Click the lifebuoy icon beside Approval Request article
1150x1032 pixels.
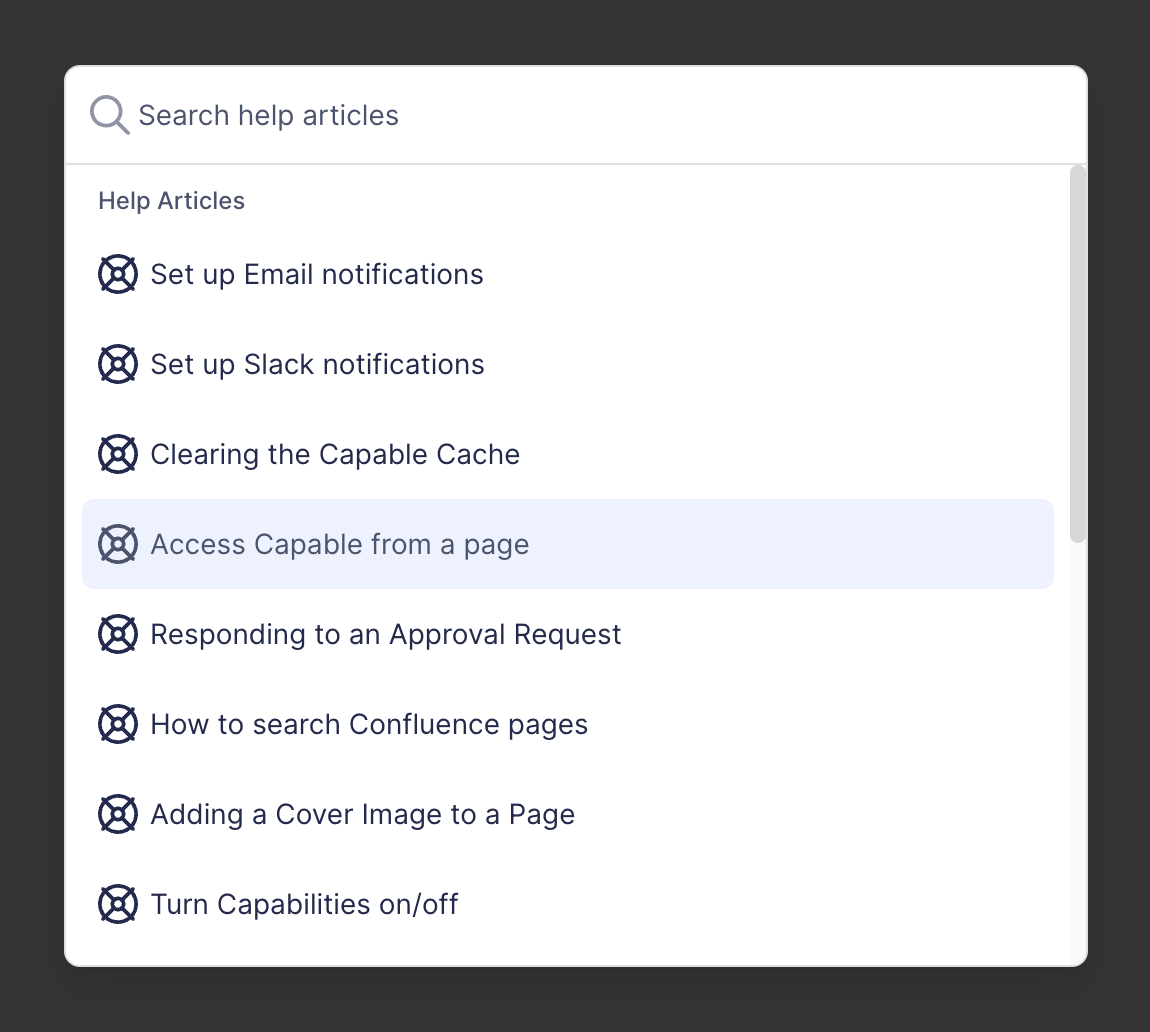[x=118, y=634]
